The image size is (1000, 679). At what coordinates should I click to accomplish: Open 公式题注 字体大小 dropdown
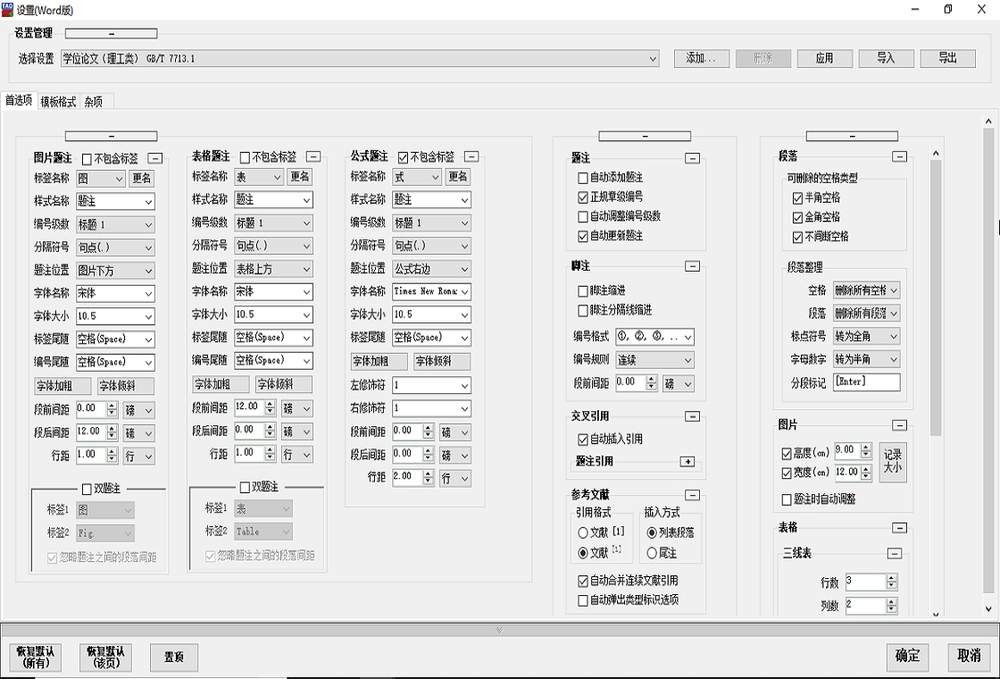click(x=432, y=315)
